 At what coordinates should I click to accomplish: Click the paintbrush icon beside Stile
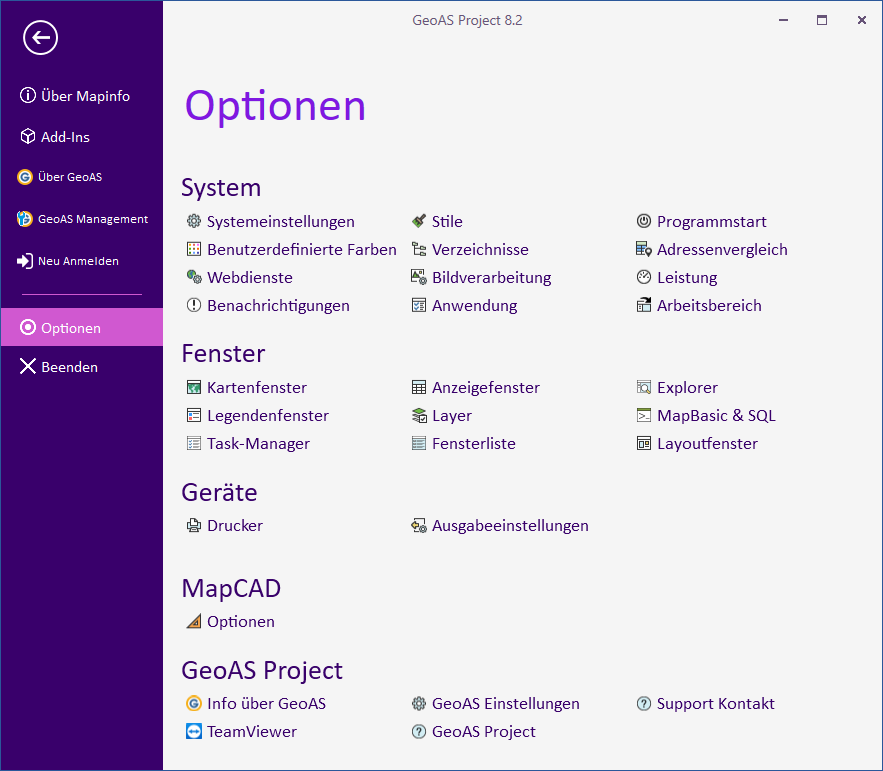click(418, 221)
